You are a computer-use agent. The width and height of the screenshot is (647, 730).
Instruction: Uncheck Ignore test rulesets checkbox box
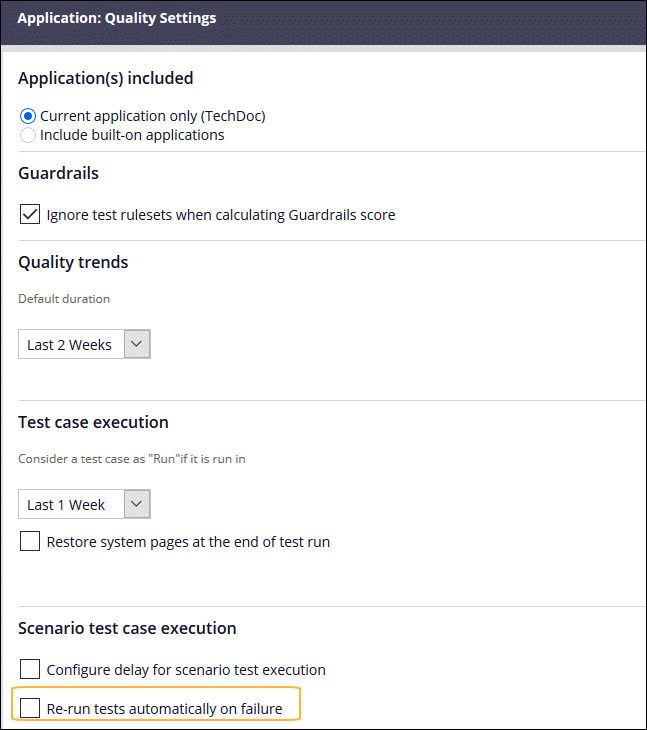[x=30, y=214]
